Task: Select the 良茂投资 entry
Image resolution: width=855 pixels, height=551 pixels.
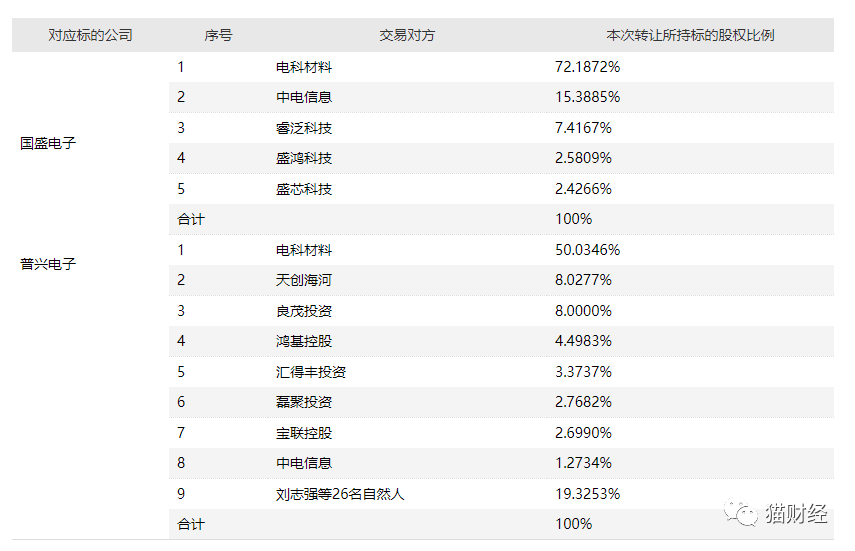Action: click(304, 311)
